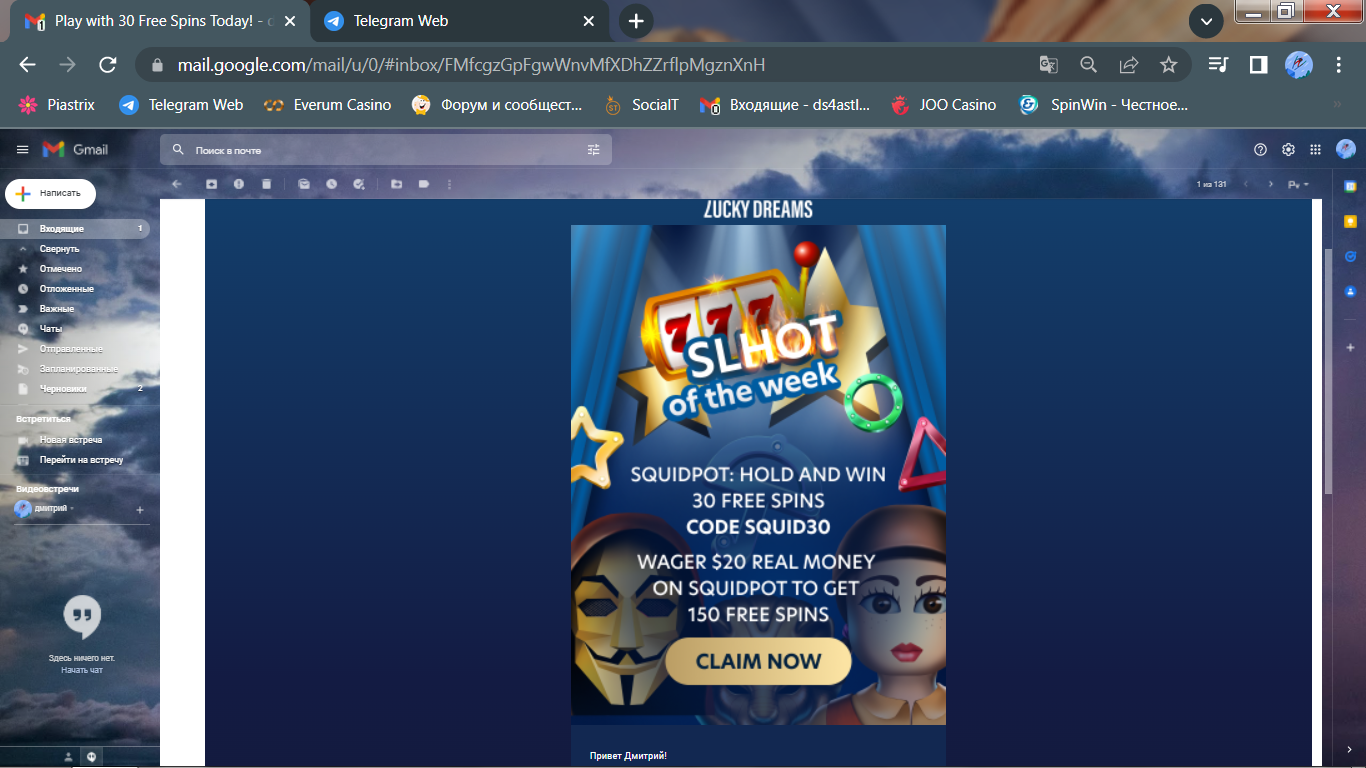Snooze this email with clock icon
Screen dimensions: 1366x768
[331, 184]
